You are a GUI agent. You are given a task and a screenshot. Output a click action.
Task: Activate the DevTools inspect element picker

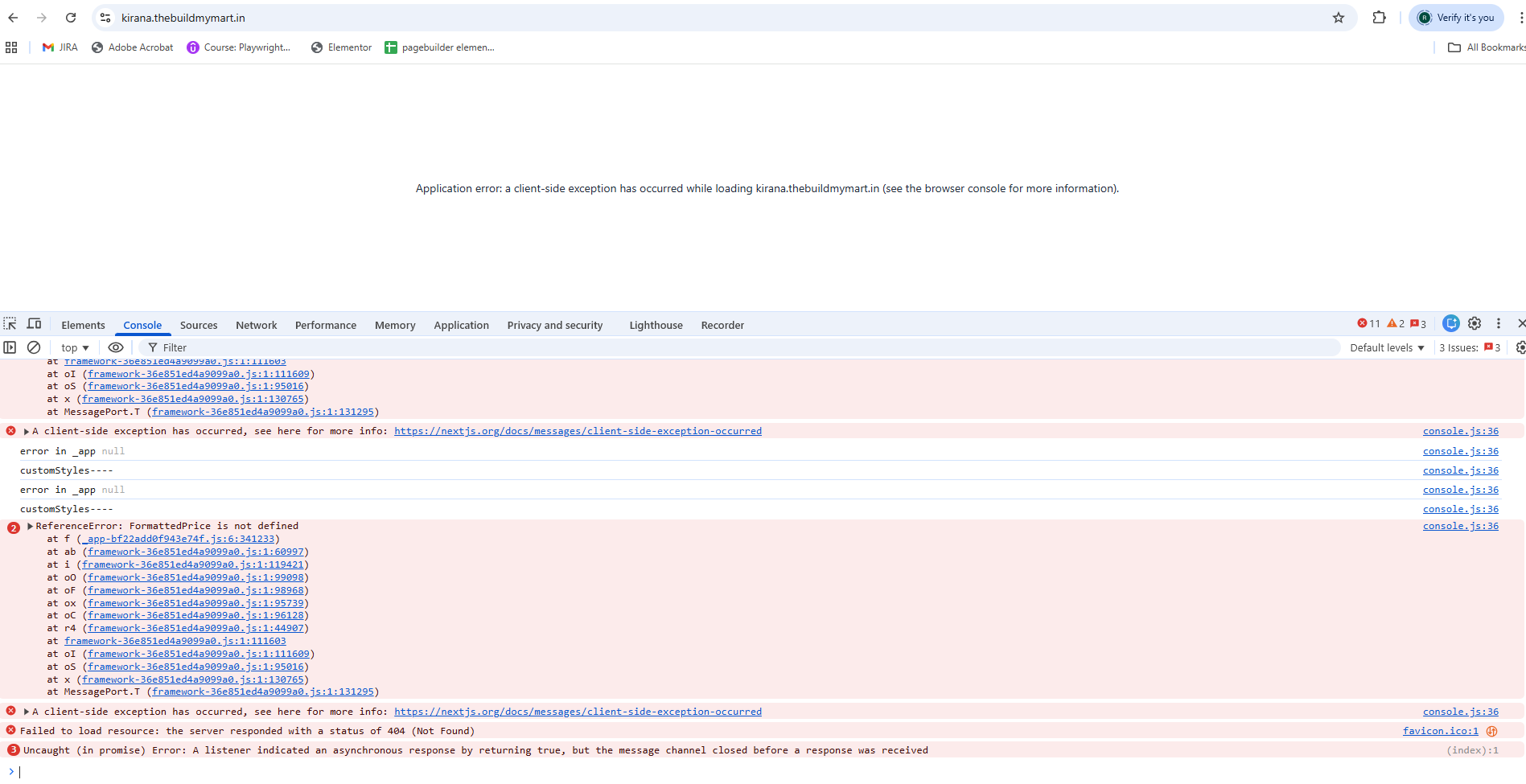click(10, 324)
